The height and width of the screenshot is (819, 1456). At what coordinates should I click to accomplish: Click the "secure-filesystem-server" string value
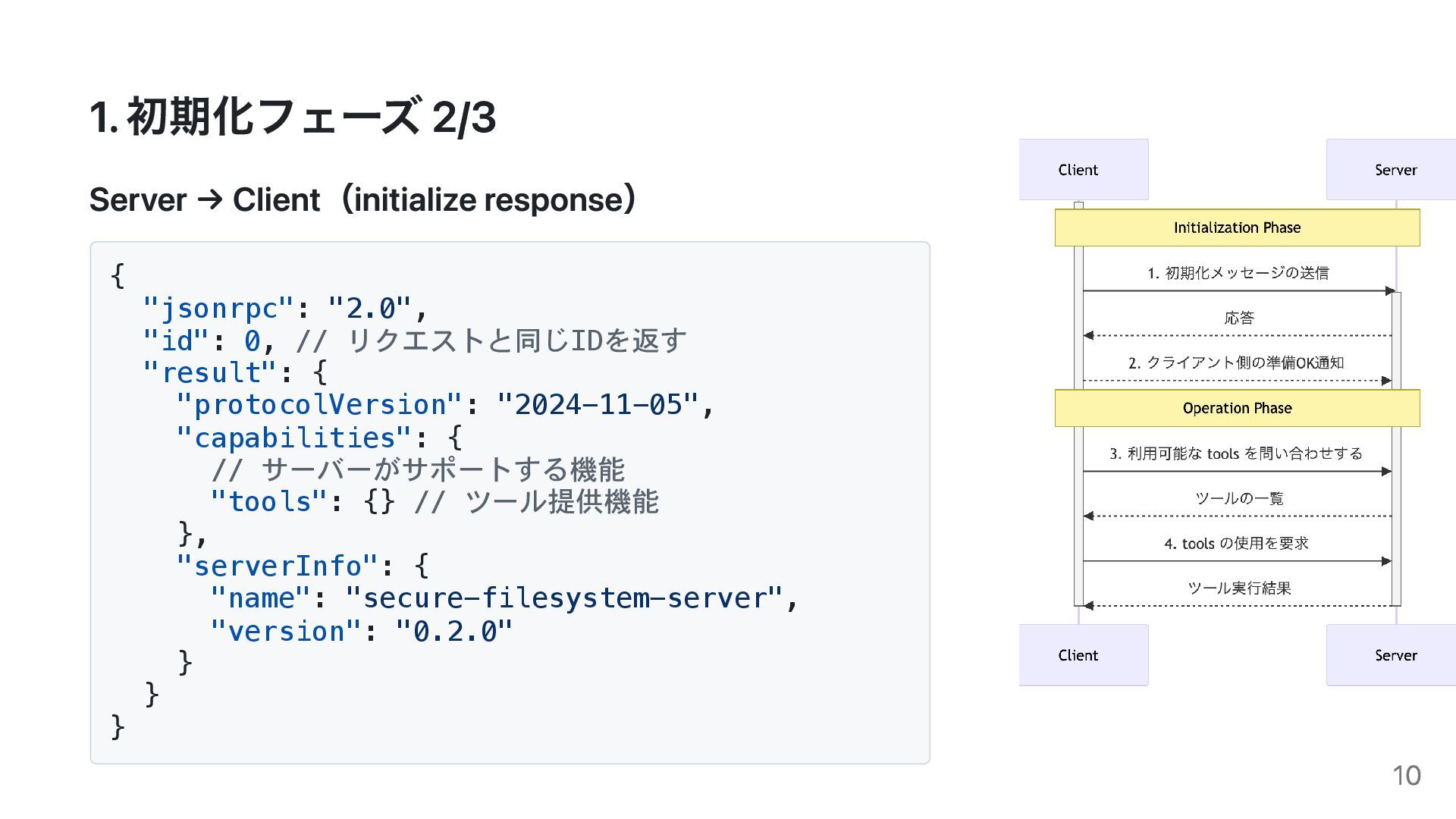563,598
